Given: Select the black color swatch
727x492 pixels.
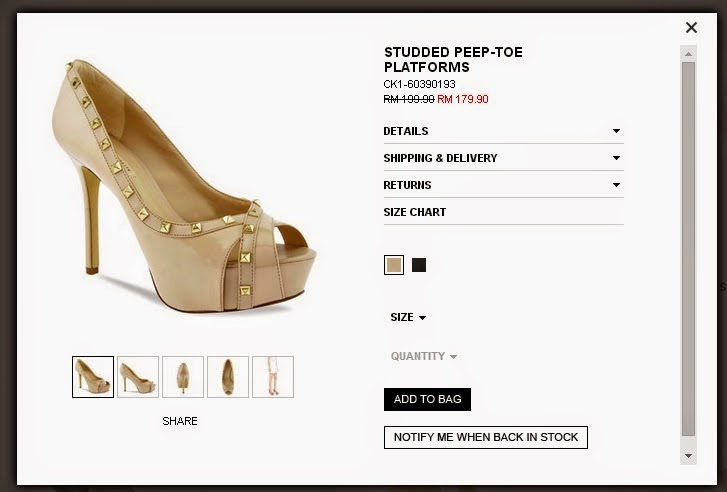Looking at the screenshot, I should tap(419, 265).
